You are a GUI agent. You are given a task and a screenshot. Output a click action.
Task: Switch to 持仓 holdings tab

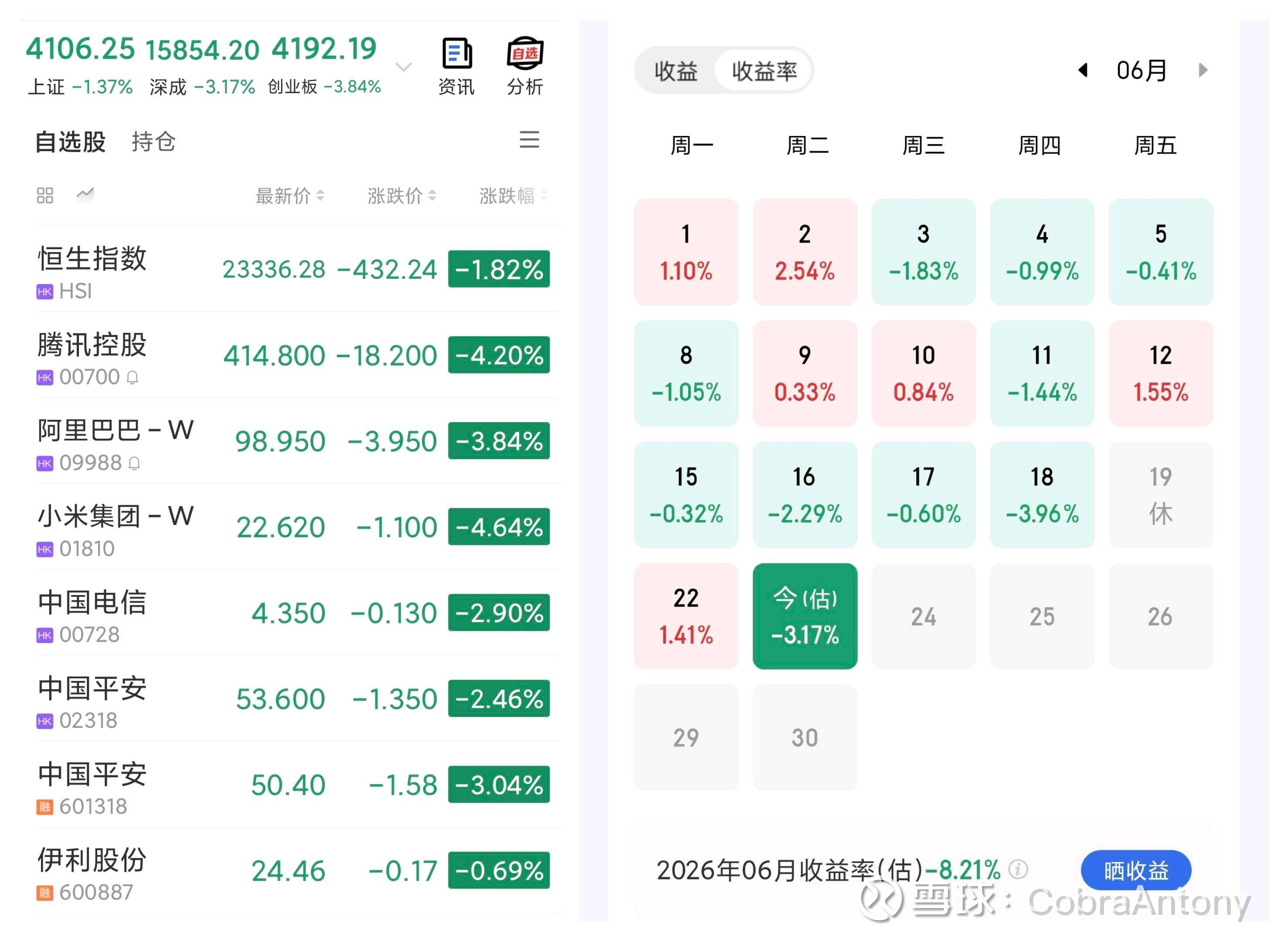[153, 141]
